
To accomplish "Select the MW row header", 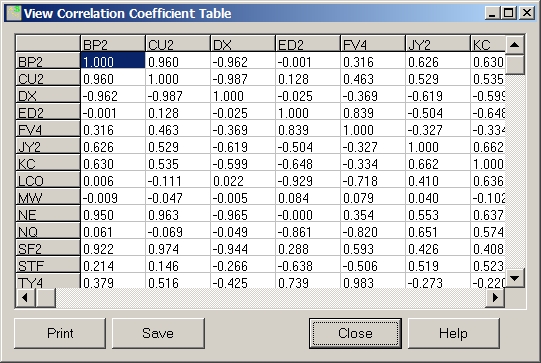I will (x=48, y=197).
